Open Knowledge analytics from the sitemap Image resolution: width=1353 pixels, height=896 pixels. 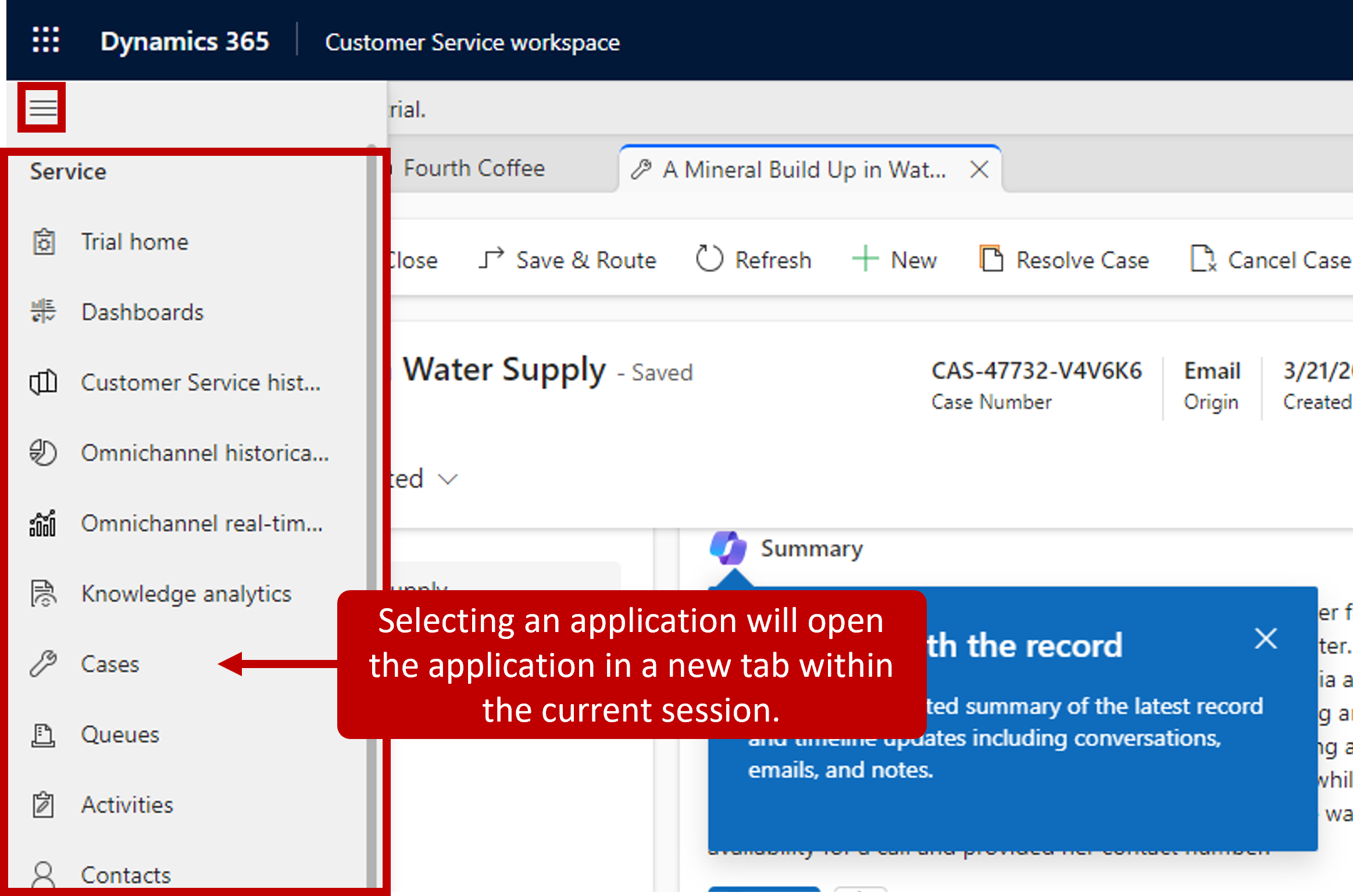[186, 594]
